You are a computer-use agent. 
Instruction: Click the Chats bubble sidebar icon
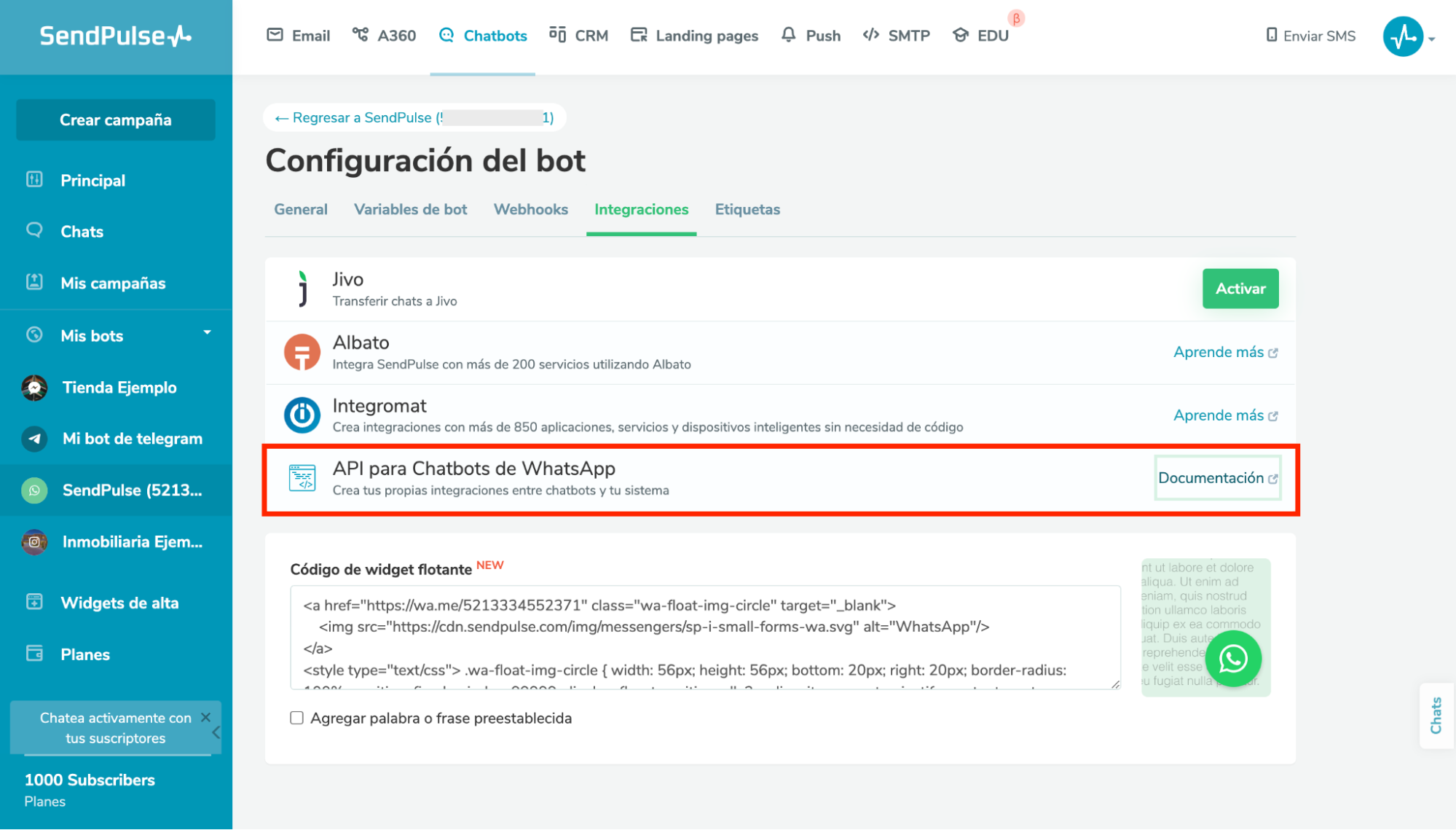point(34,230)
